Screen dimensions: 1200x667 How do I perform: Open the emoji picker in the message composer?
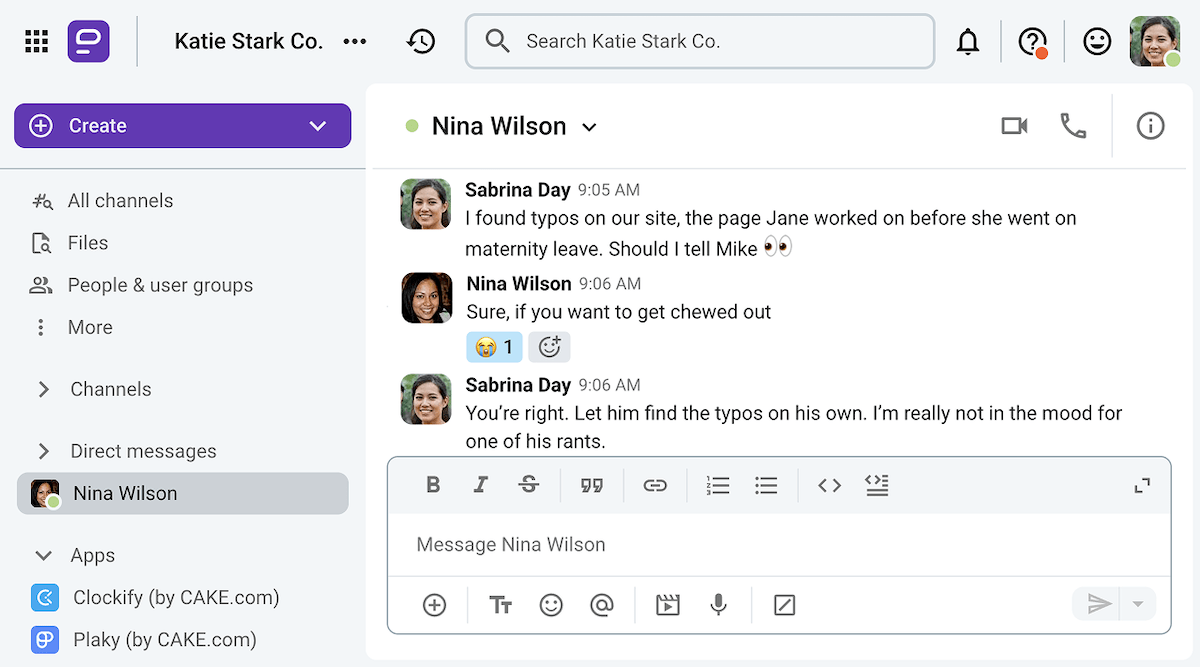[x=551, y=604]
